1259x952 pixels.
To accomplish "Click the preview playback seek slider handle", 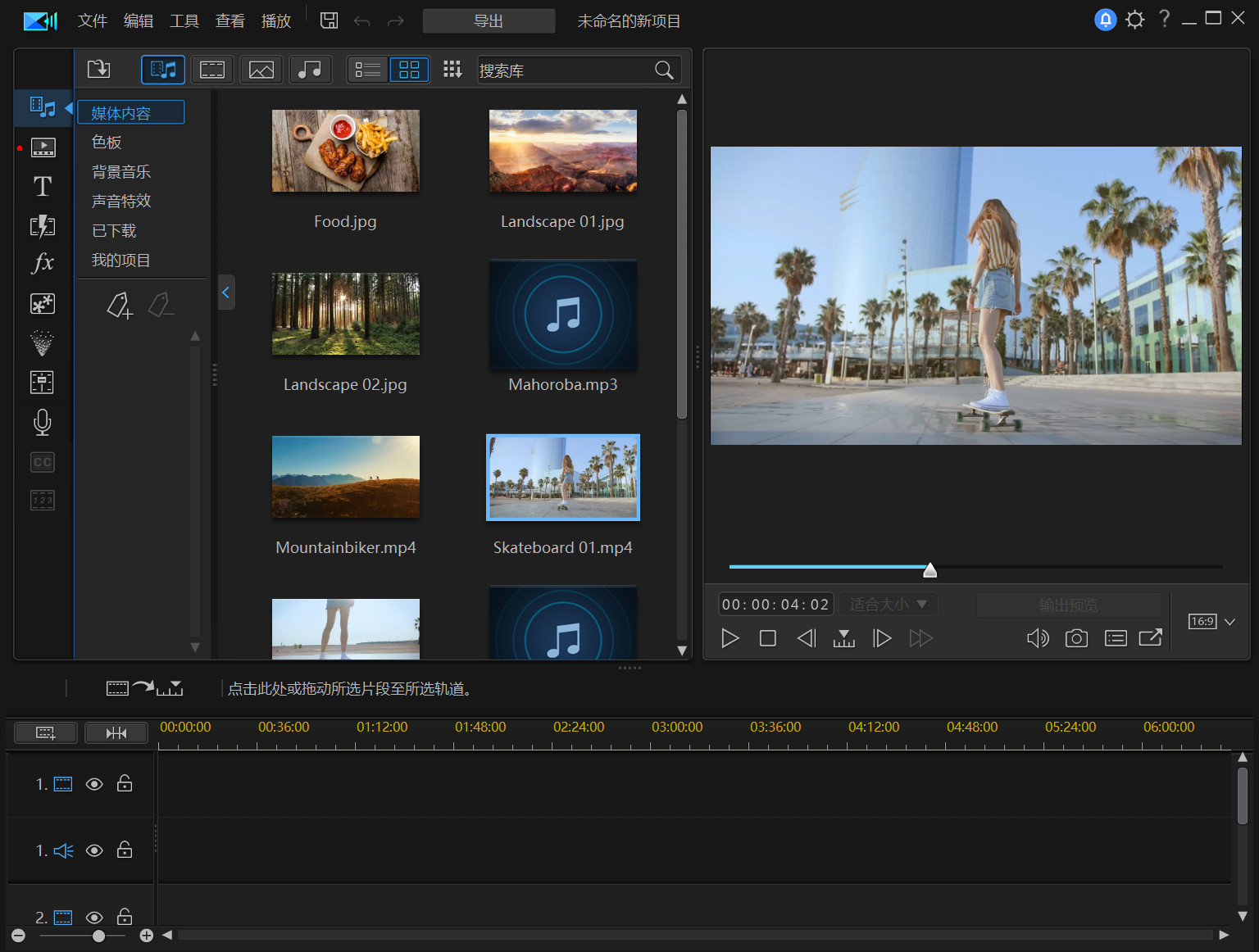I will (929, 569).
